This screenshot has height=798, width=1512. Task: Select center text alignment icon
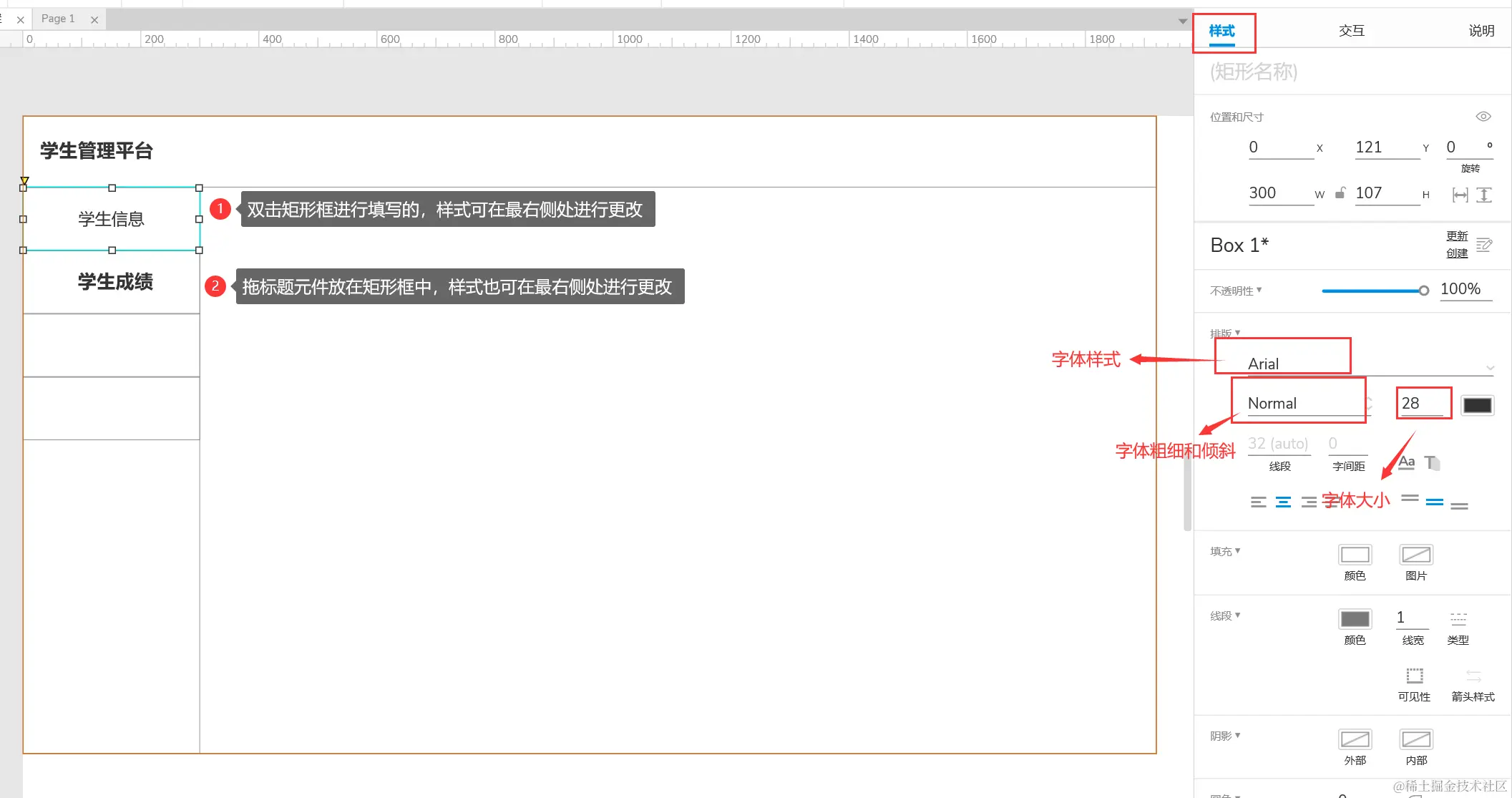1284,502
